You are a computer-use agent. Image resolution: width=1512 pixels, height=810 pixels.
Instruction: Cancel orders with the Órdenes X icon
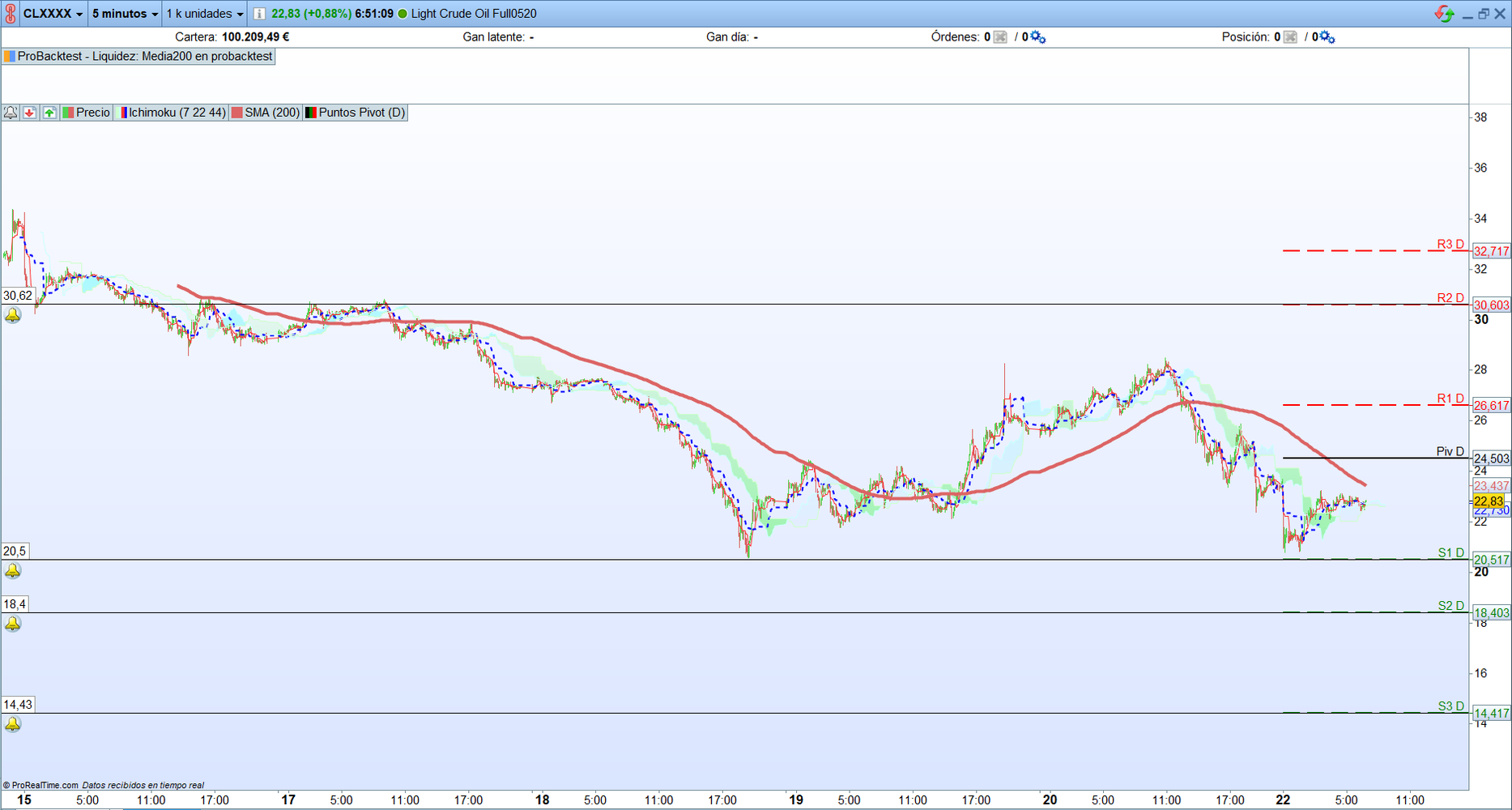[1001, 37]
